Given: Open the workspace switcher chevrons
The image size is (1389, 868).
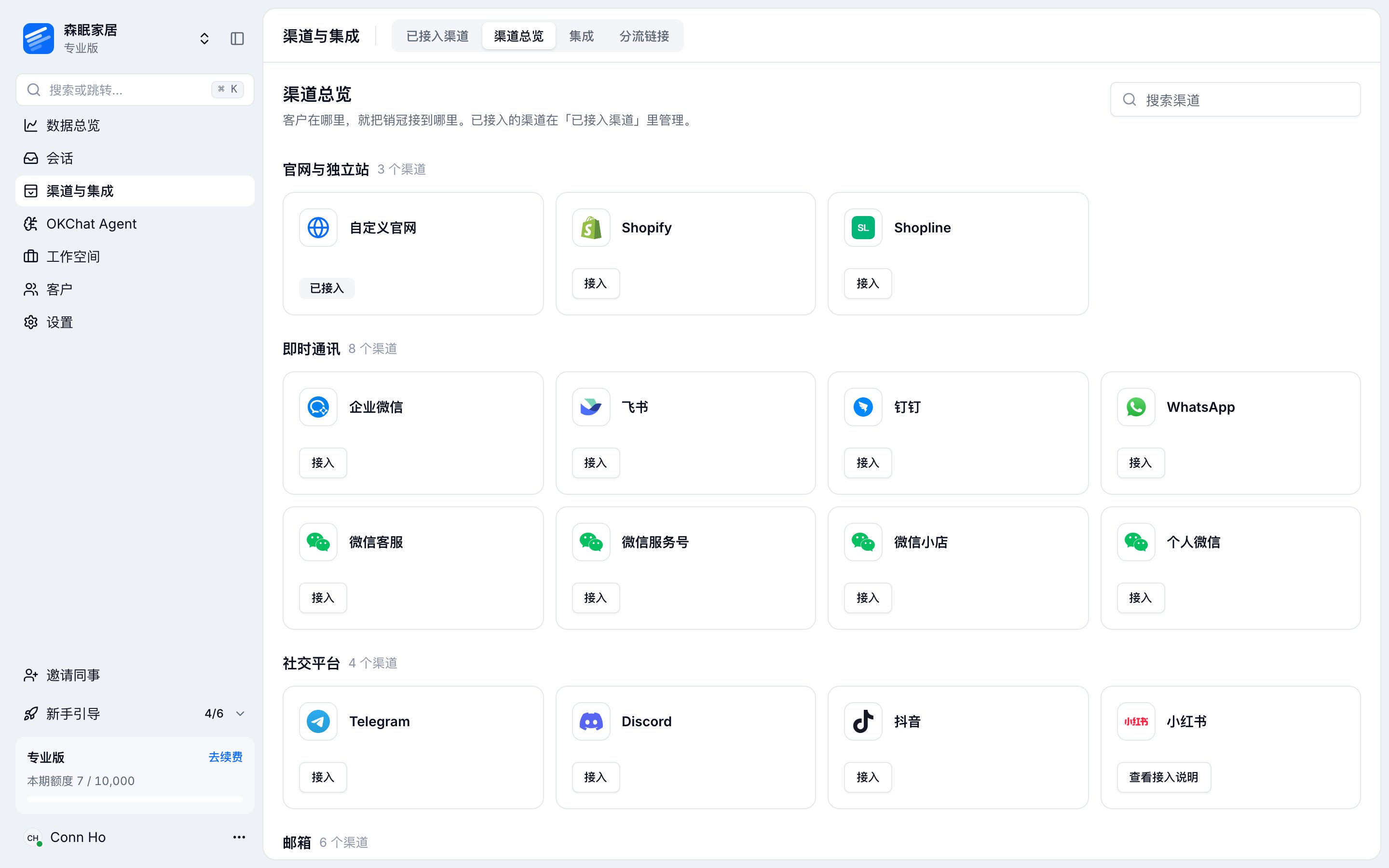Looking at the screenshot, I should click(x=204, y=39).
